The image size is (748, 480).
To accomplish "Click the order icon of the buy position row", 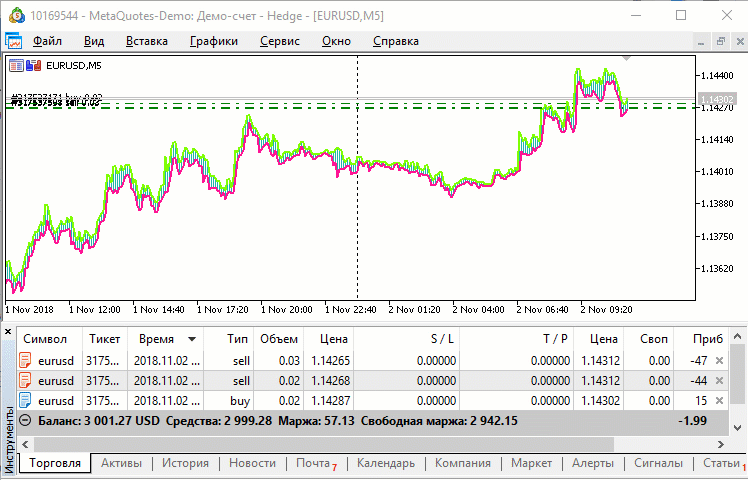I will (x=26, y=401).
